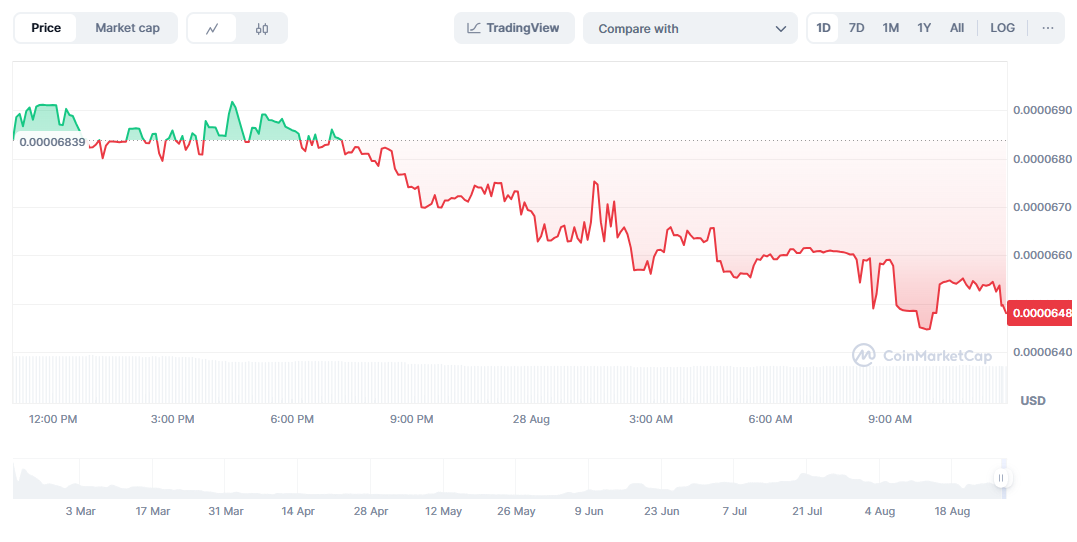Select the Price tab
The image size is (1077, 542).
(46, 28)
